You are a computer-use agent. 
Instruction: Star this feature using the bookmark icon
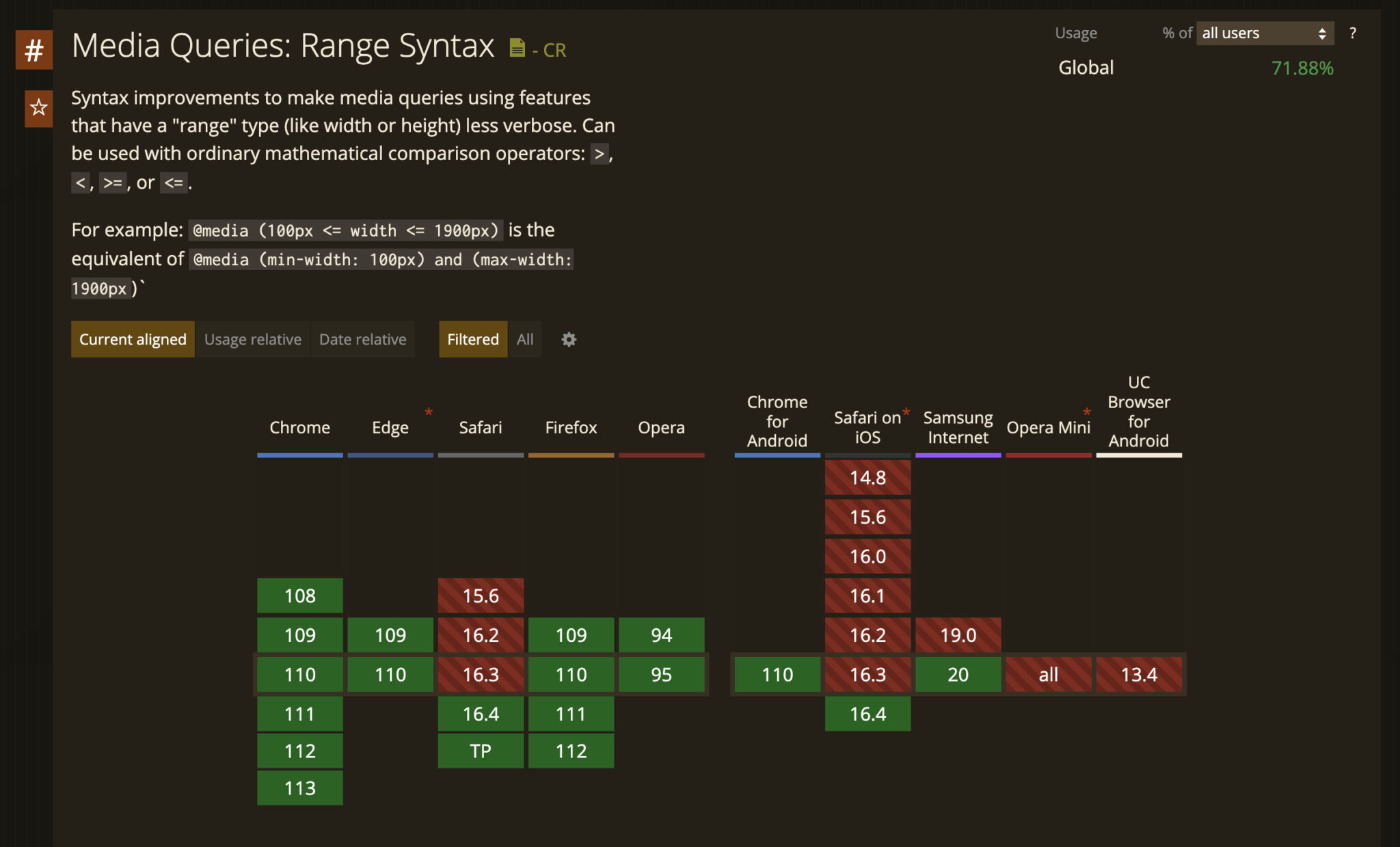[x=38, y=108]
